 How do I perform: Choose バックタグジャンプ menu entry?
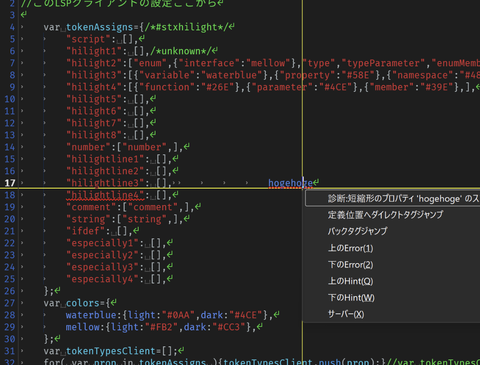(357, 231)
